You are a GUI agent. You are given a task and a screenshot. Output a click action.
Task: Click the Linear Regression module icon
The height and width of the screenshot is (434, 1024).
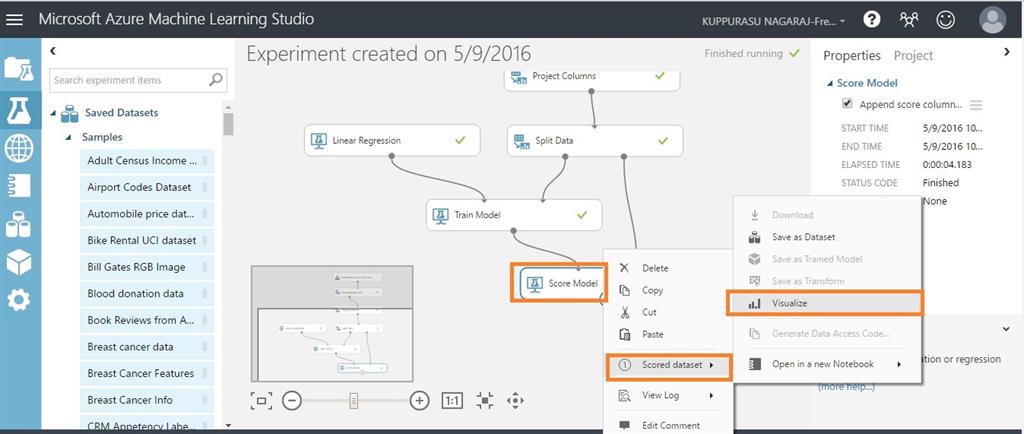pyautogui.click(x=319, y=140)
